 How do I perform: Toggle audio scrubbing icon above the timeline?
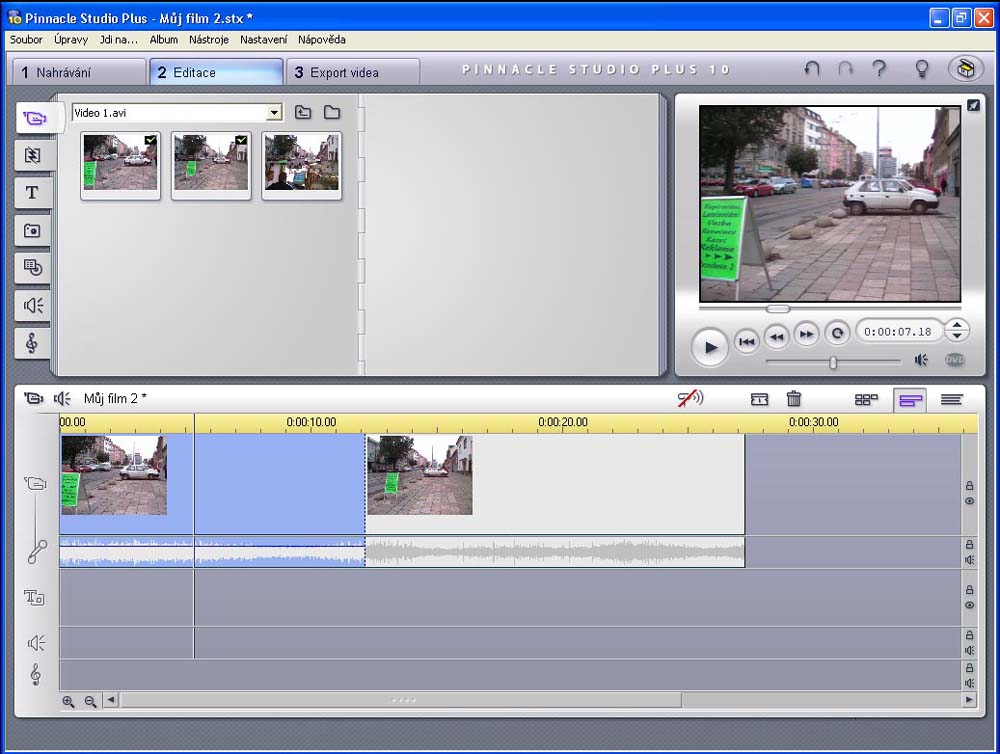click(690, 398)
